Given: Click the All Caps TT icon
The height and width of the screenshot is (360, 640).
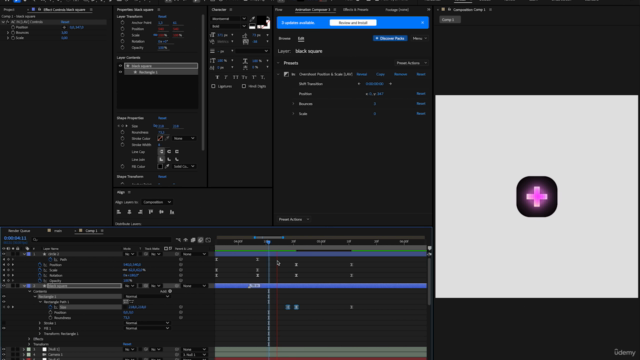Looking at the screenshot, I should [x=236, y=77].
